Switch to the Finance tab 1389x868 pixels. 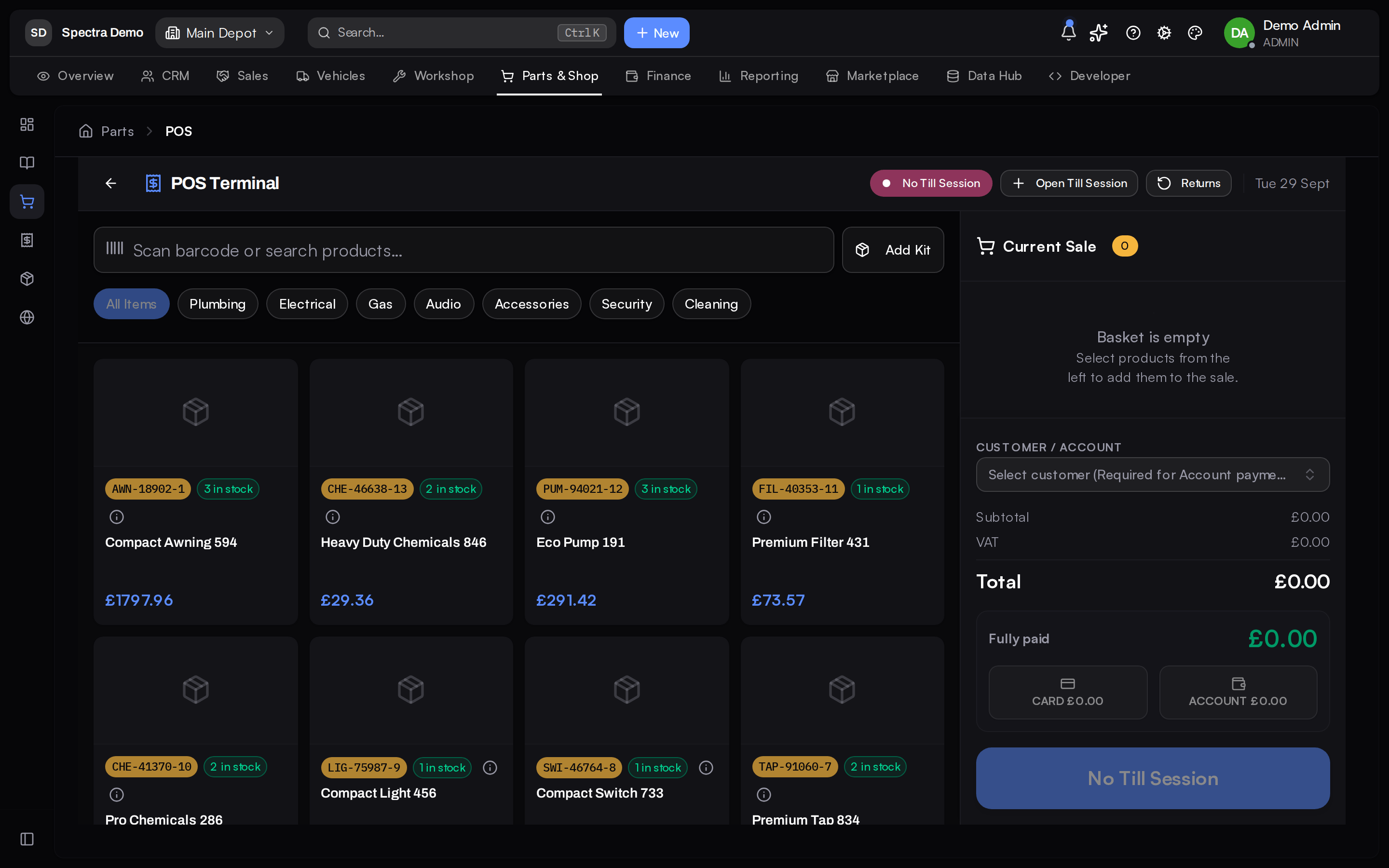tap(658, 76)
